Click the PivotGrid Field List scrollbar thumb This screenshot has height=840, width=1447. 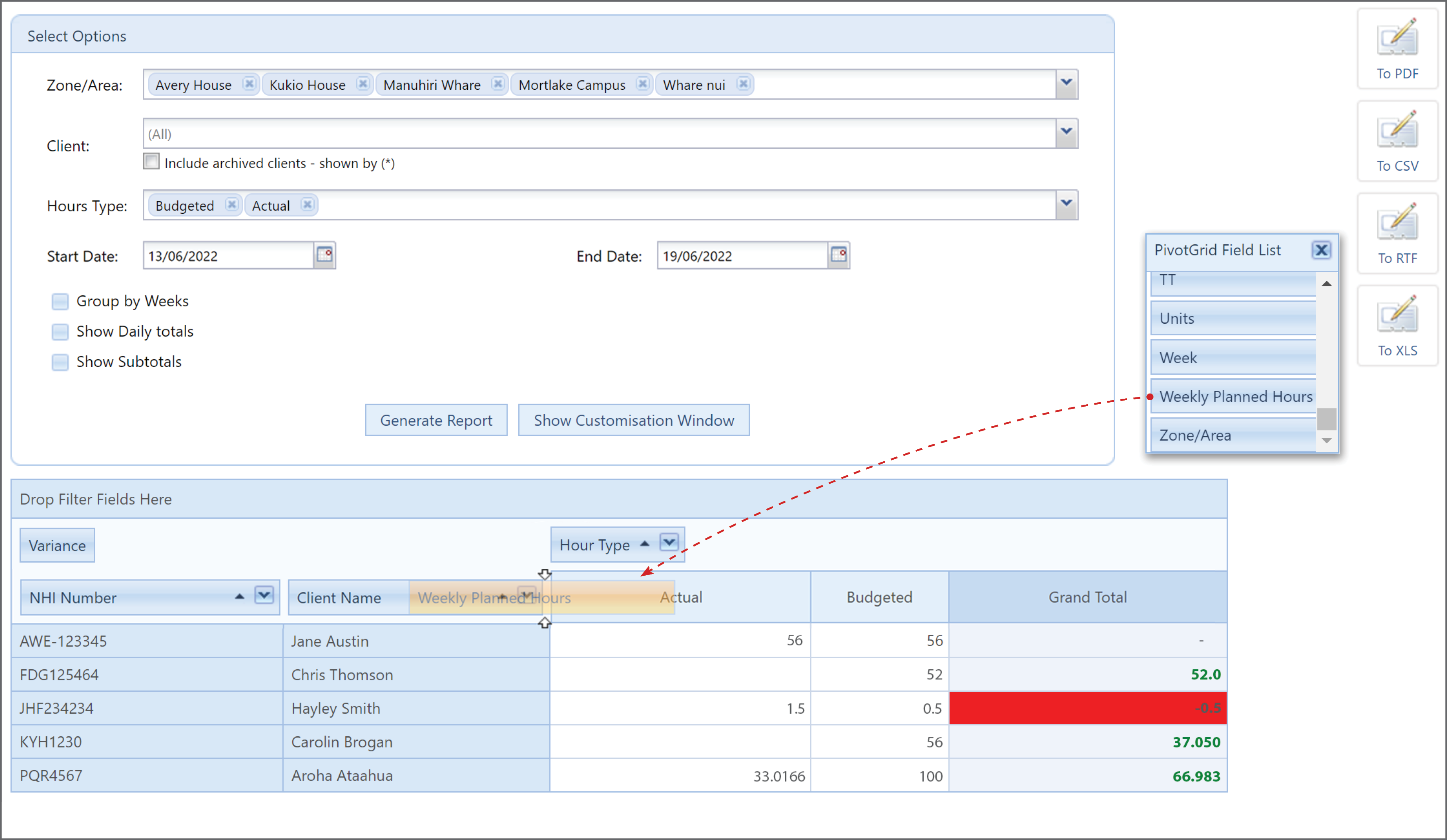[1327, 419]
